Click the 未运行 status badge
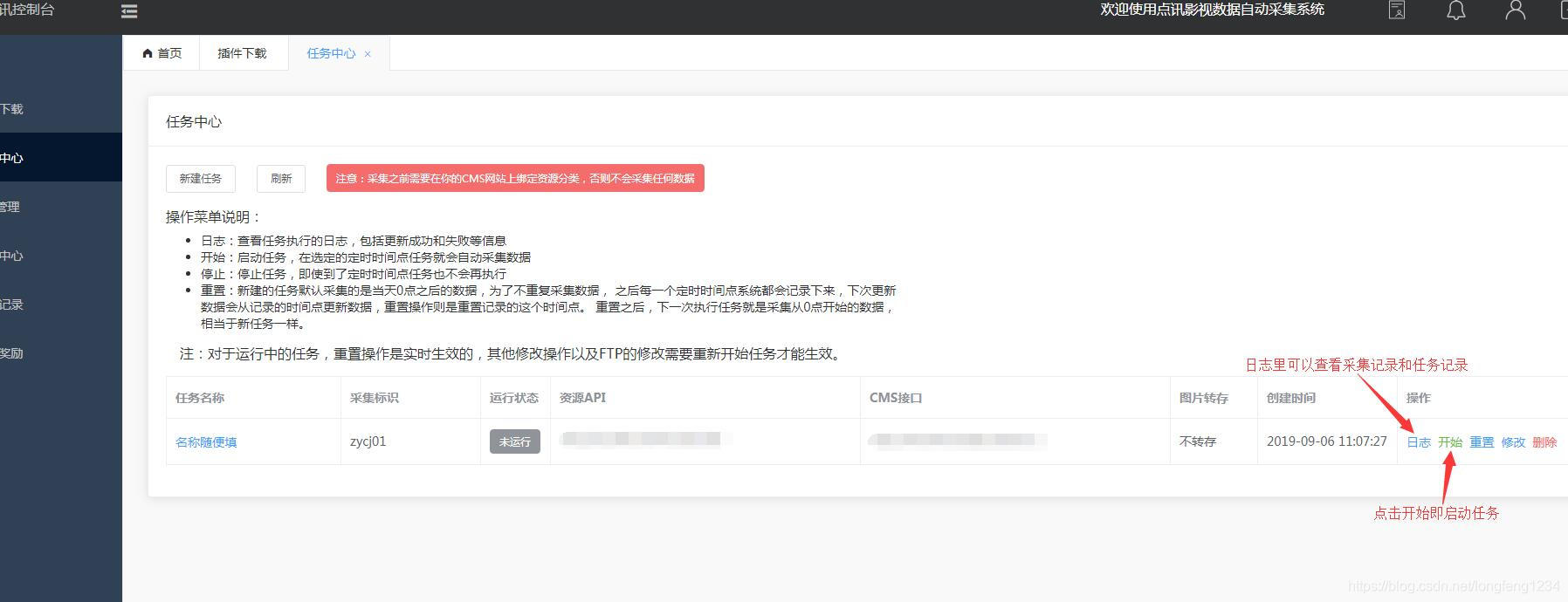Screen dimensions: 1568x602 [514, 441]
